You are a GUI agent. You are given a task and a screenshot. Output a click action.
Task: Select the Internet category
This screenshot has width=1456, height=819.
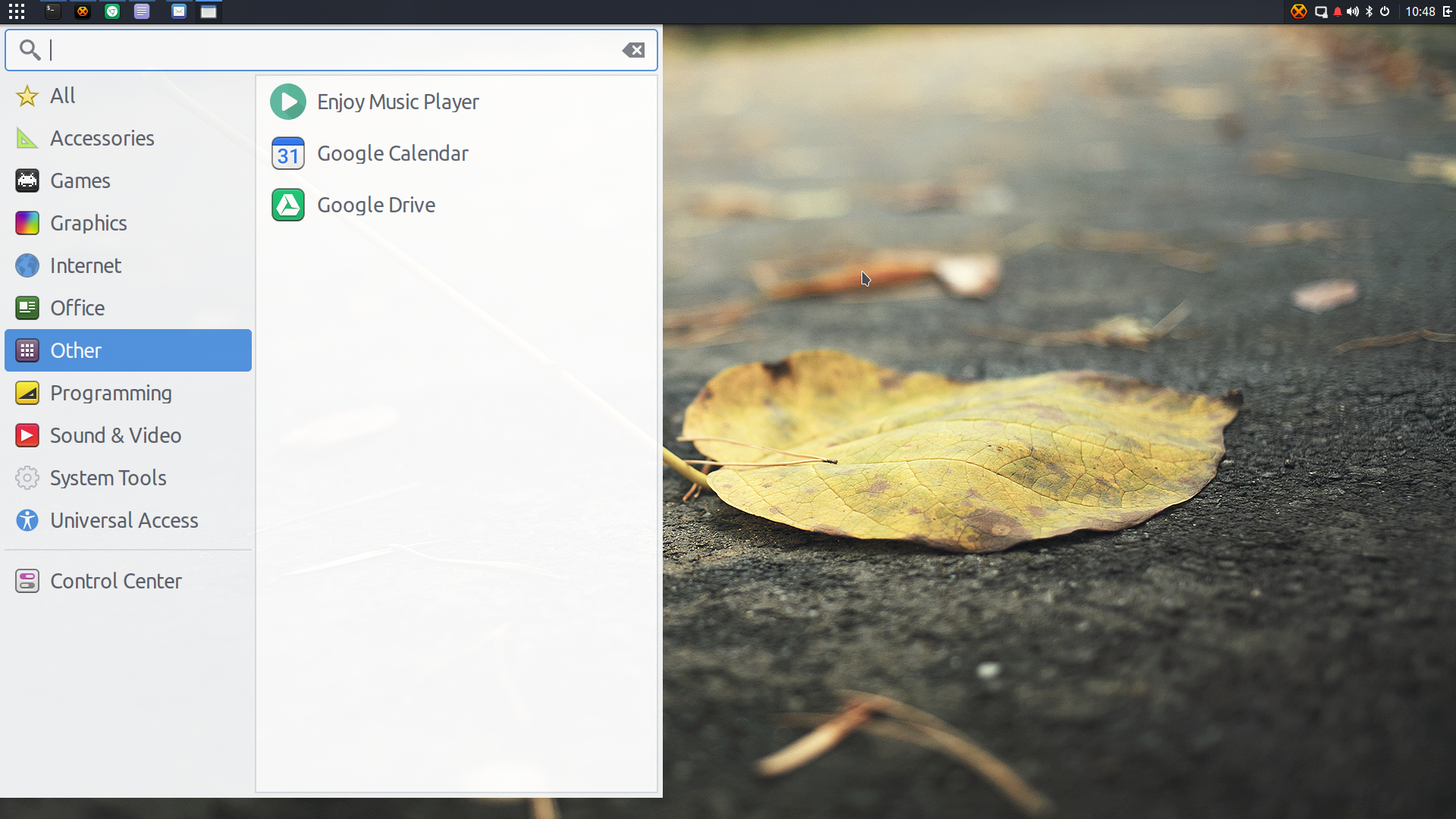[x=128, y=265]
